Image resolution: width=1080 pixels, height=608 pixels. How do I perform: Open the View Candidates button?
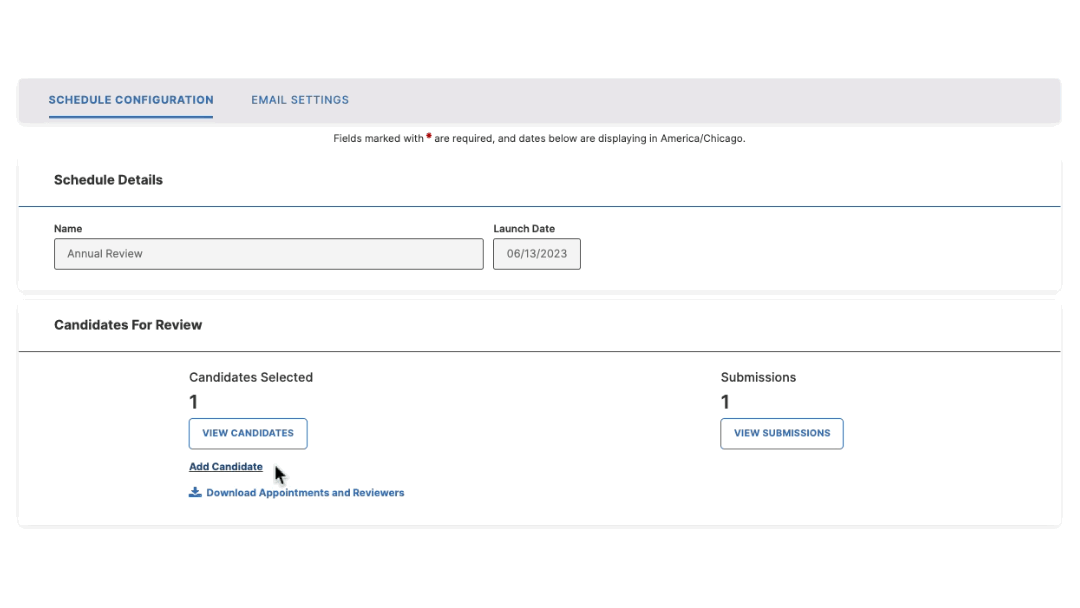(248, 434)
